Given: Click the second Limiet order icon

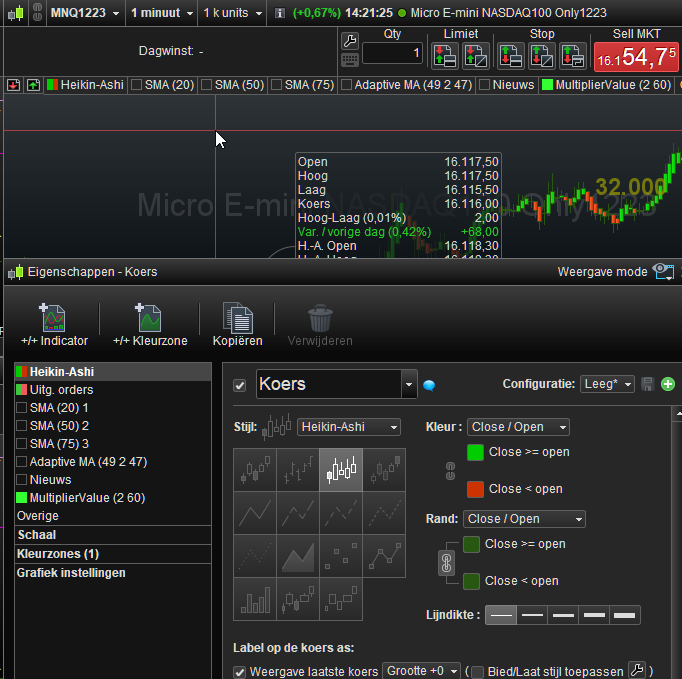Looking at the screenshot, I should [x=475, y=56].
